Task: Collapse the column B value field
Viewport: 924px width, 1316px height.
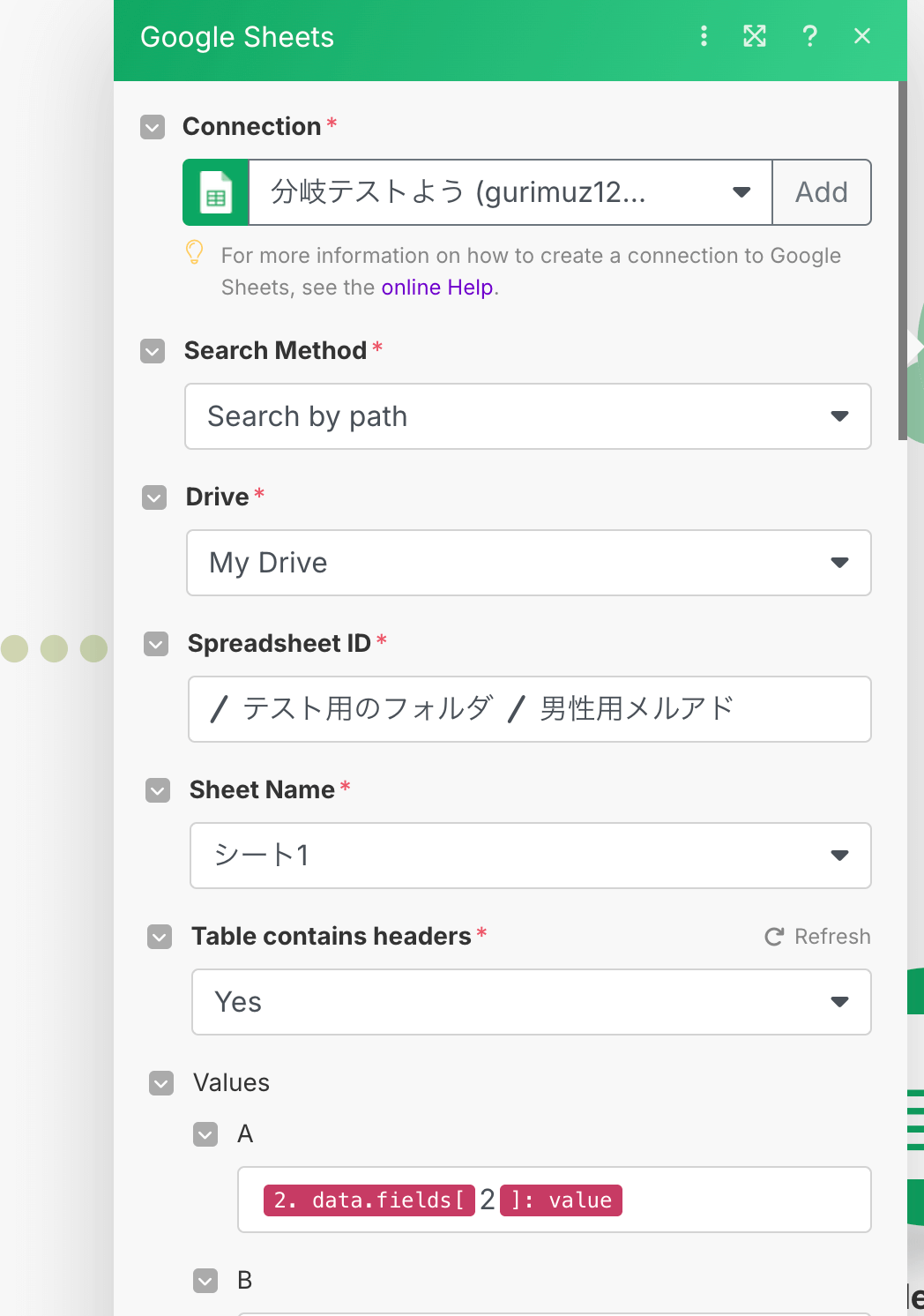Action: coord(205,1281)
